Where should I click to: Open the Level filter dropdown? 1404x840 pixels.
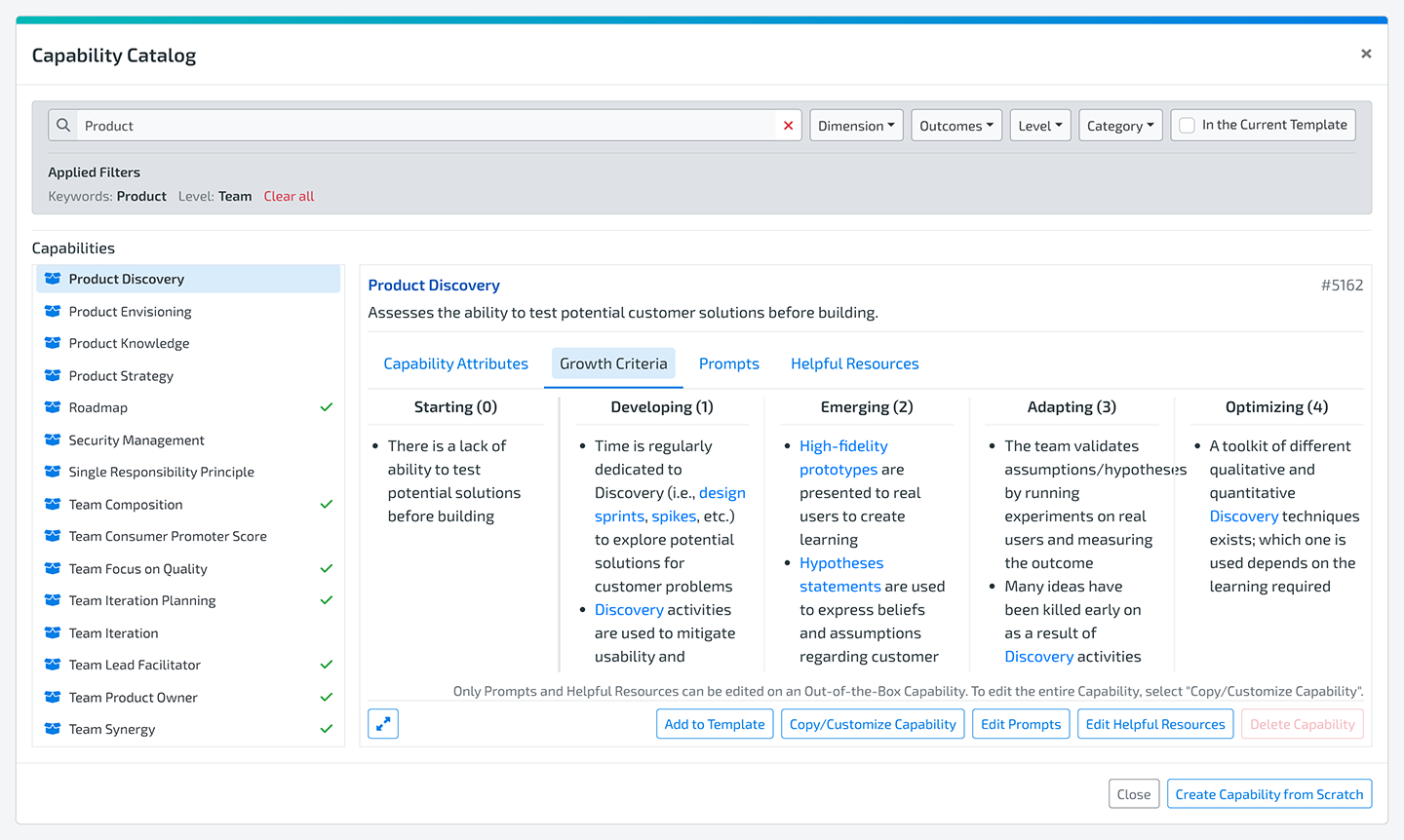pos(1039,126)
